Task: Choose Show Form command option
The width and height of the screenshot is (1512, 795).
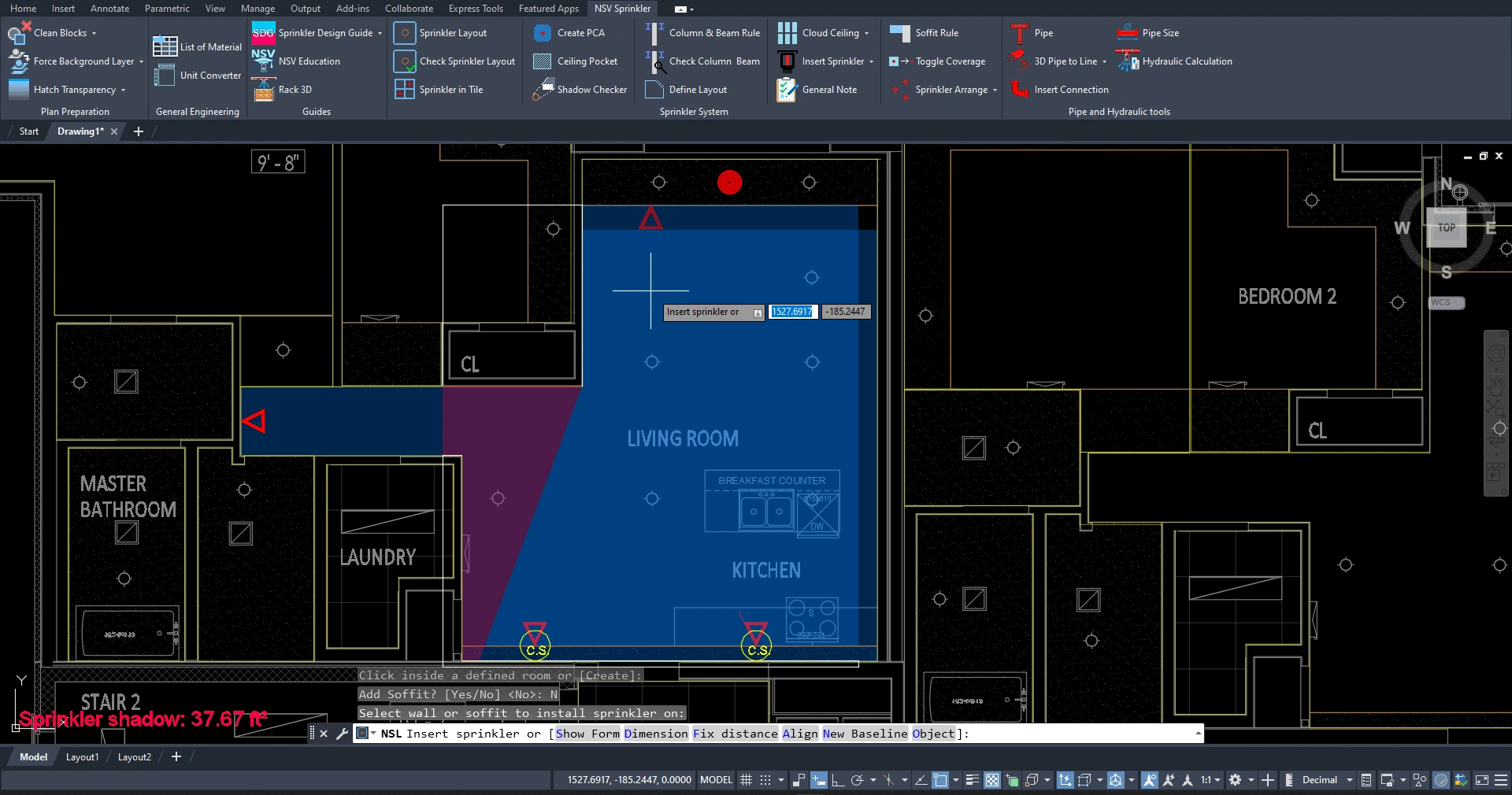Action: tap(587, 734)
